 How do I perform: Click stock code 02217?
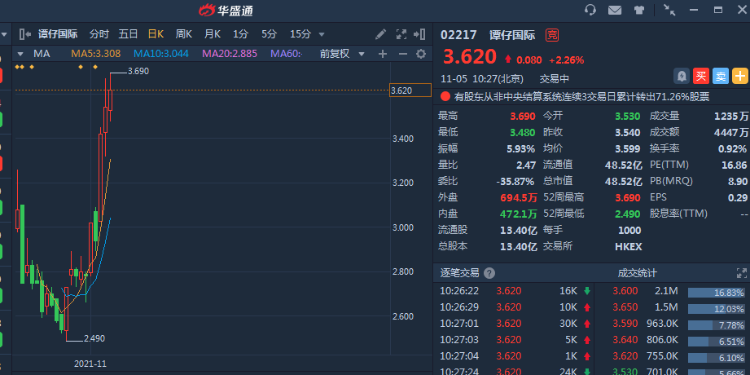[459, 34]
